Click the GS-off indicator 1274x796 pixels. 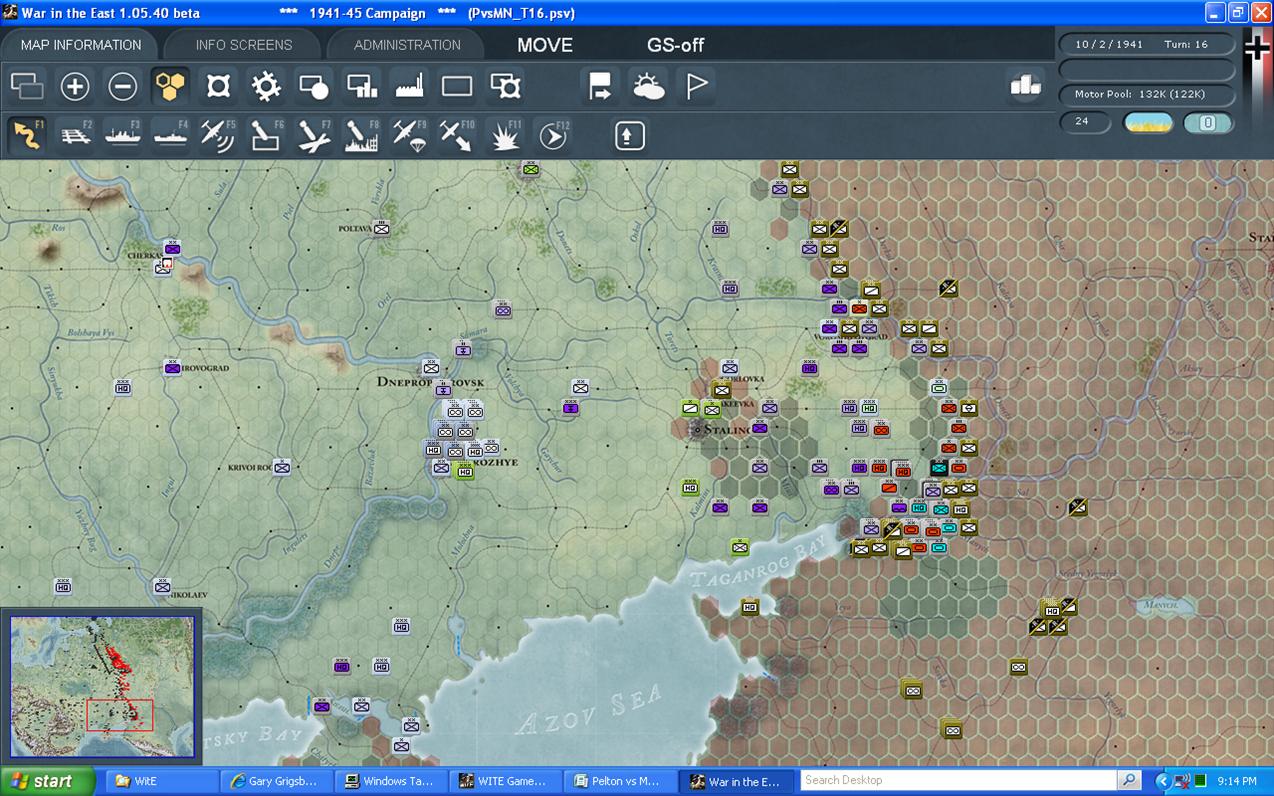click(676, 45)
